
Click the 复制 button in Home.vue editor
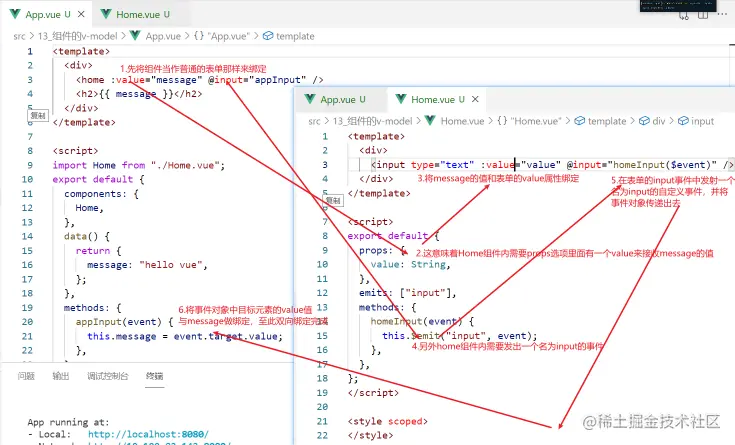pos(333,200)
